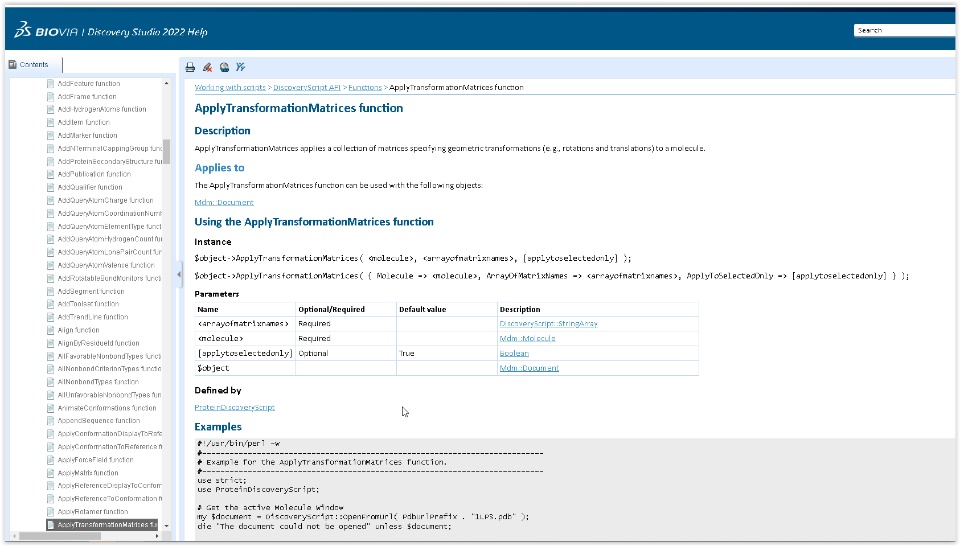
Task: Follow the Mdm::Document link under Applies to
Action: [x=223, y=203]
